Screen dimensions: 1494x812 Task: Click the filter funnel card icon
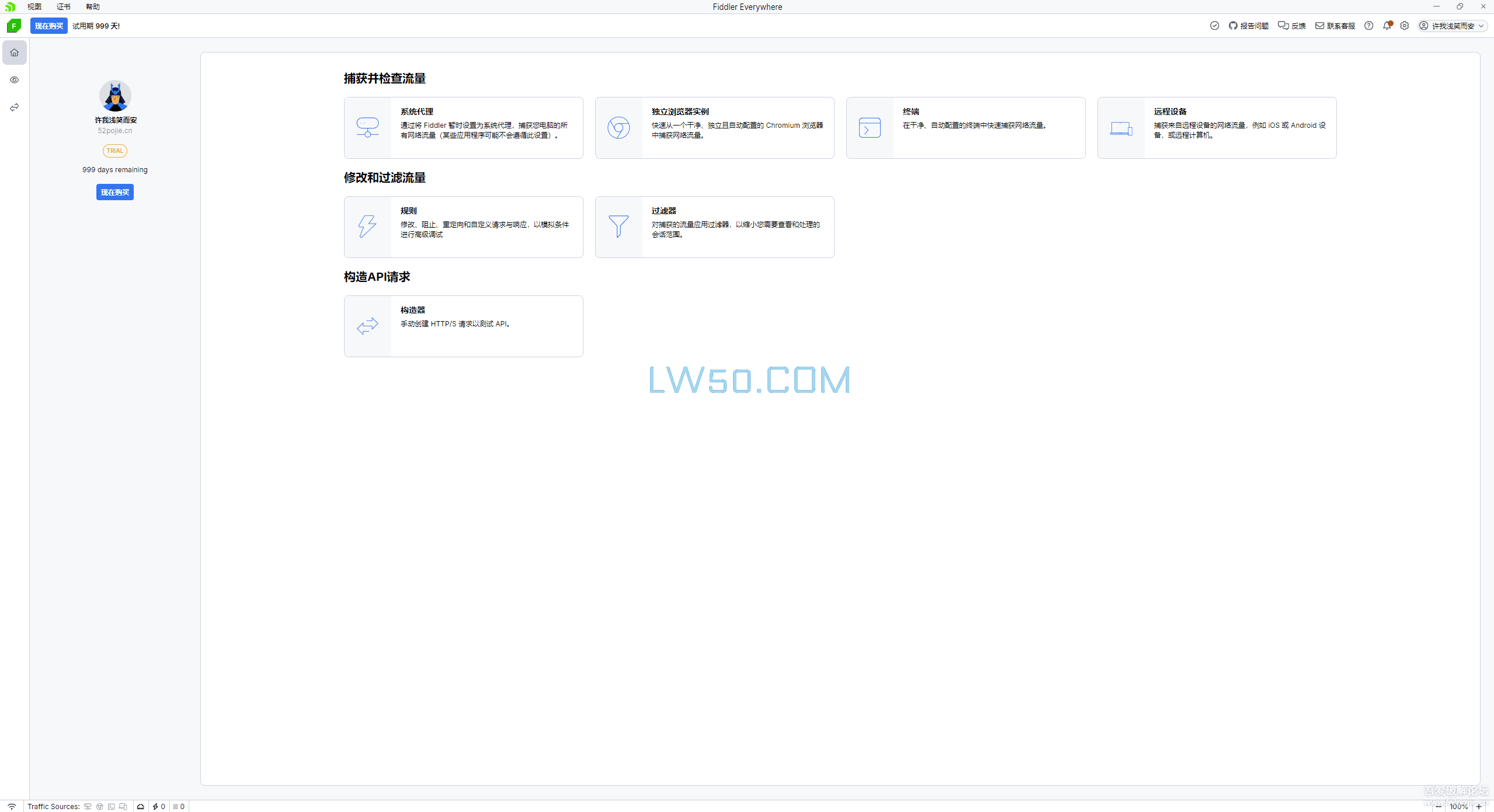[619, 226]
